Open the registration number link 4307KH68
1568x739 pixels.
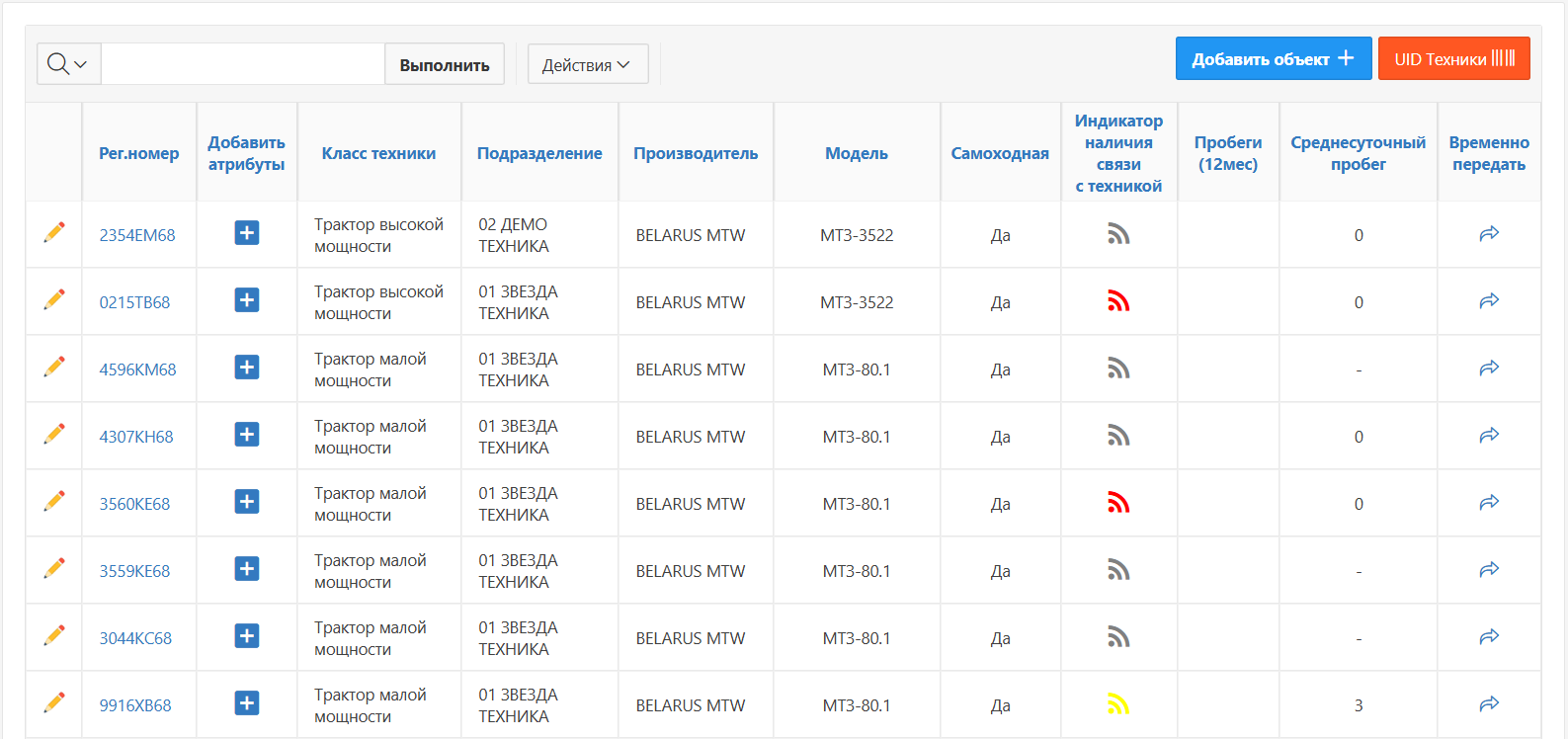[136, 437]
